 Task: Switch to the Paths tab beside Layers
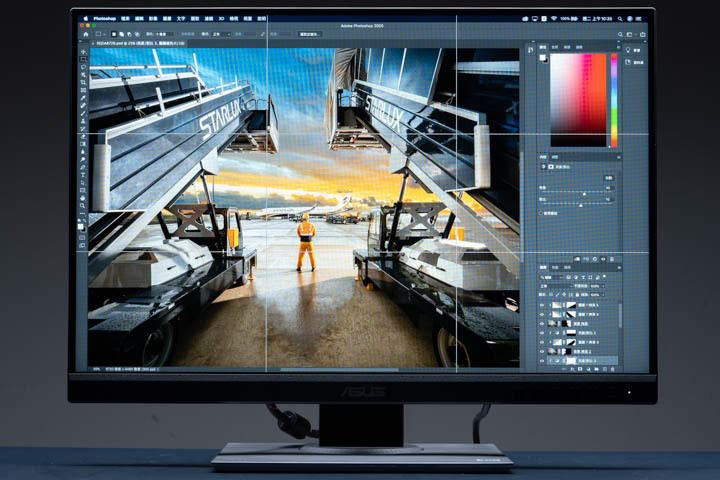(x=568, y=267)
